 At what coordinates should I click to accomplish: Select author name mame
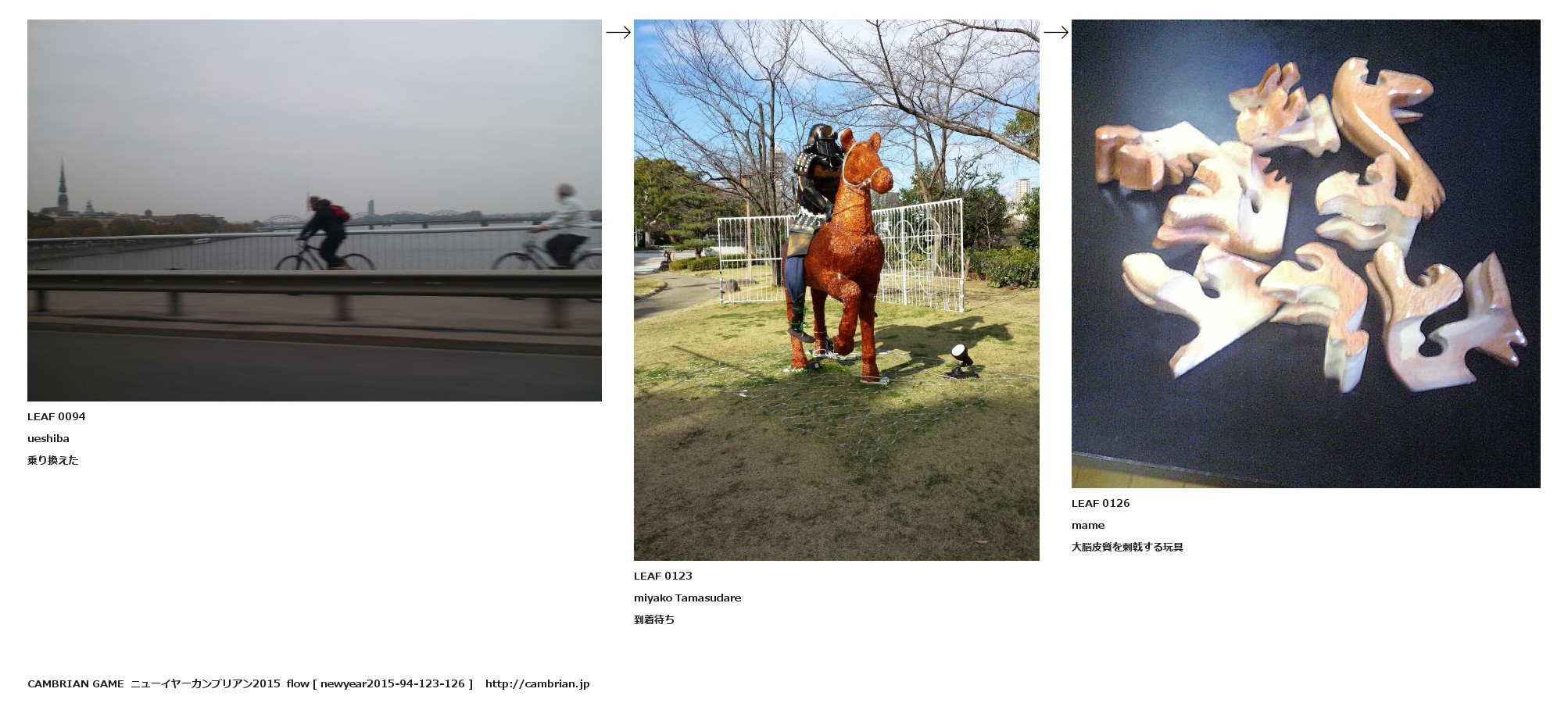pos(1088,525)
